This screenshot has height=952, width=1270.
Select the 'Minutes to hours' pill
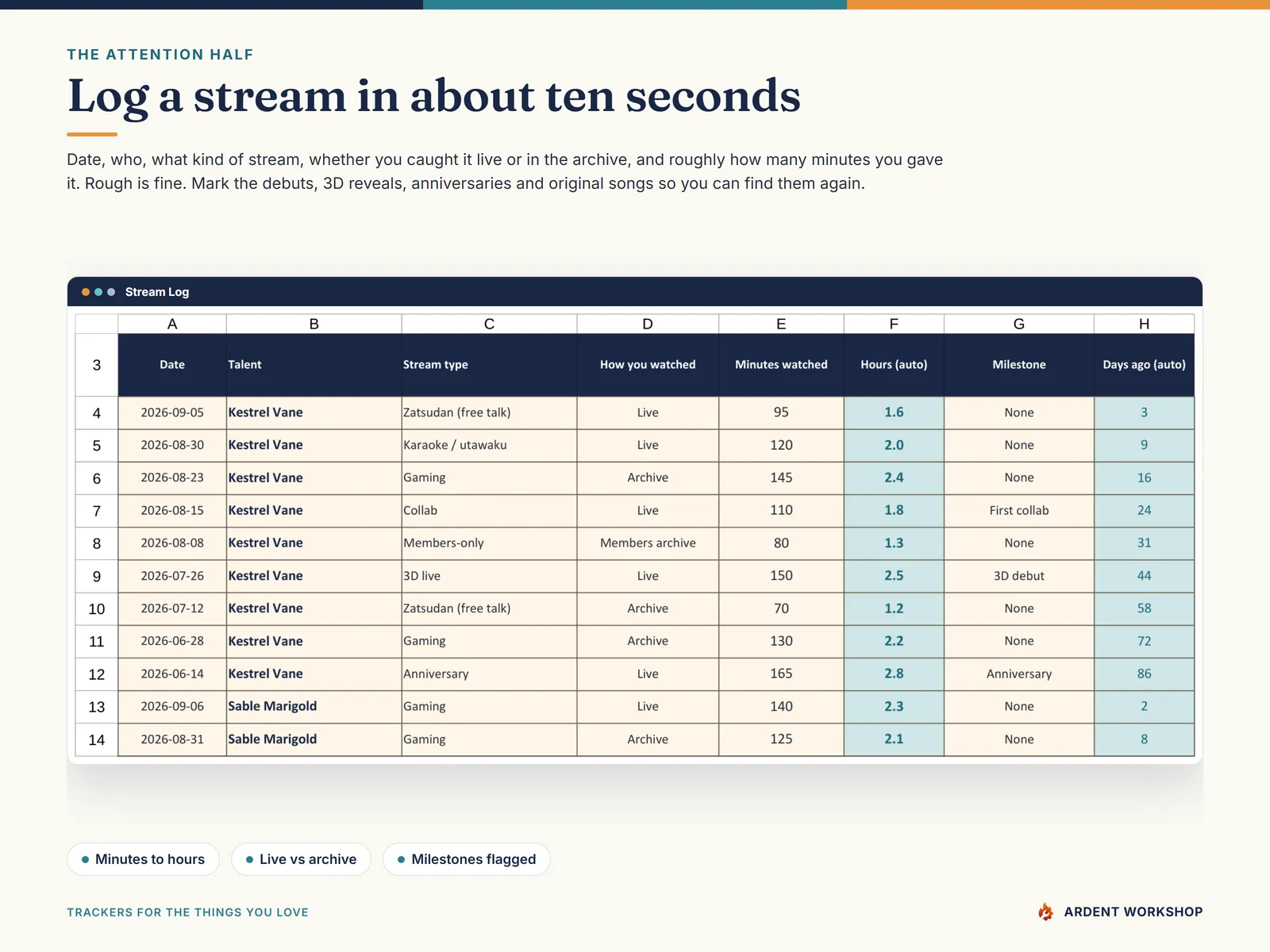[143, 859]
